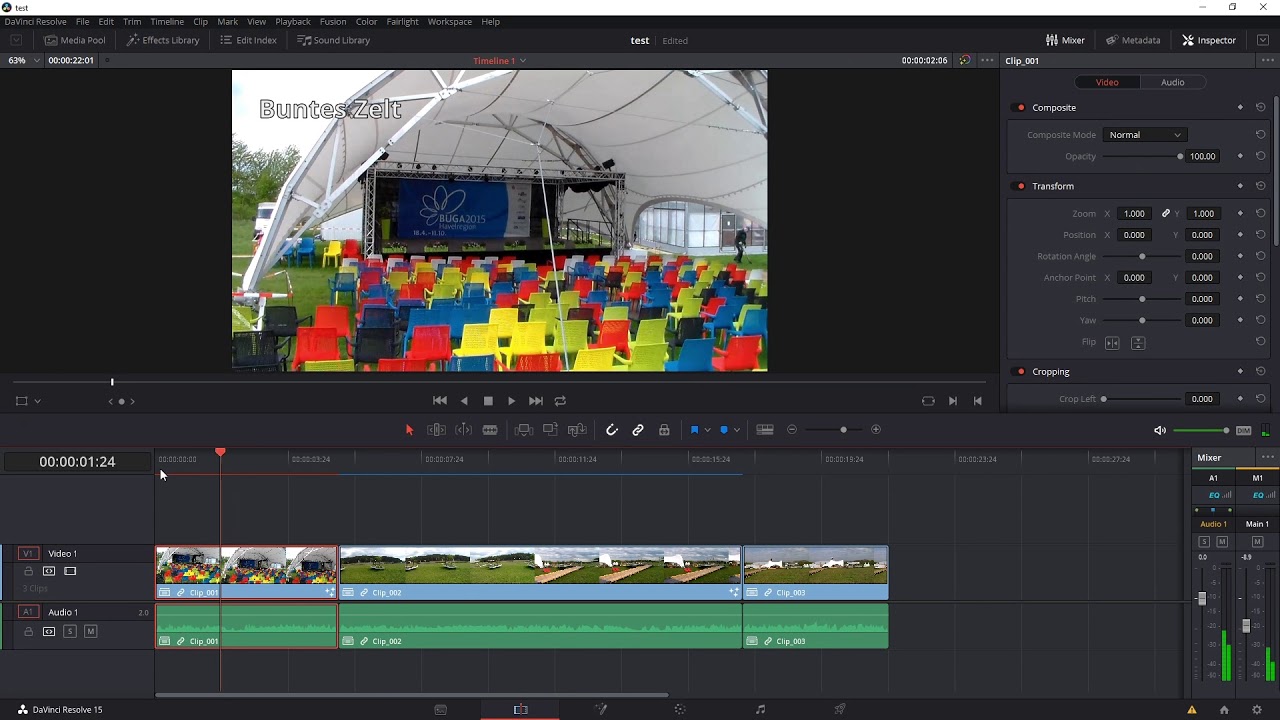The height and width of the screenshot is (720, 1280).
Task: Show the Edit Index panel
Action: coord(248,40)
